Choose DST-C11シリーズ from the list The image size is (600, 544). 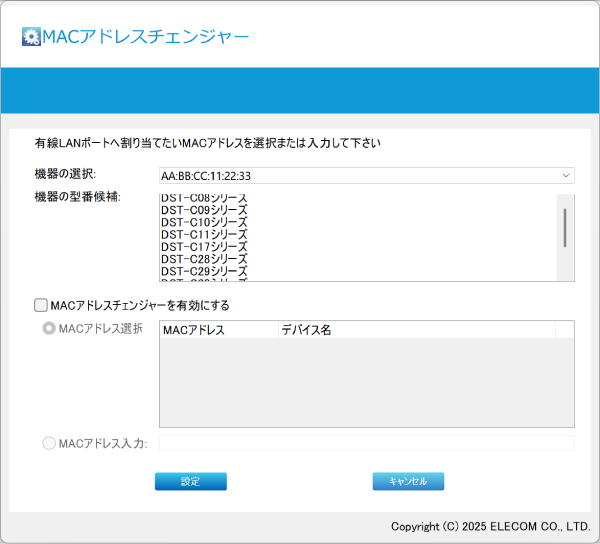tap(204, 234)
